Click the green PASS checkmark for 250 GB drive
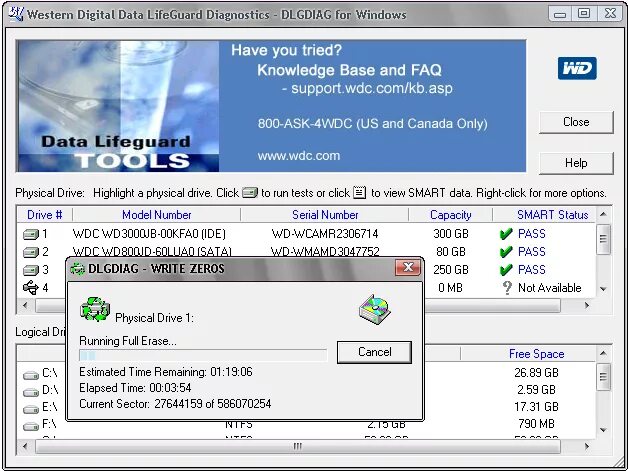Image resolution: width=628 pixels, height=471 pixels. 506,270
